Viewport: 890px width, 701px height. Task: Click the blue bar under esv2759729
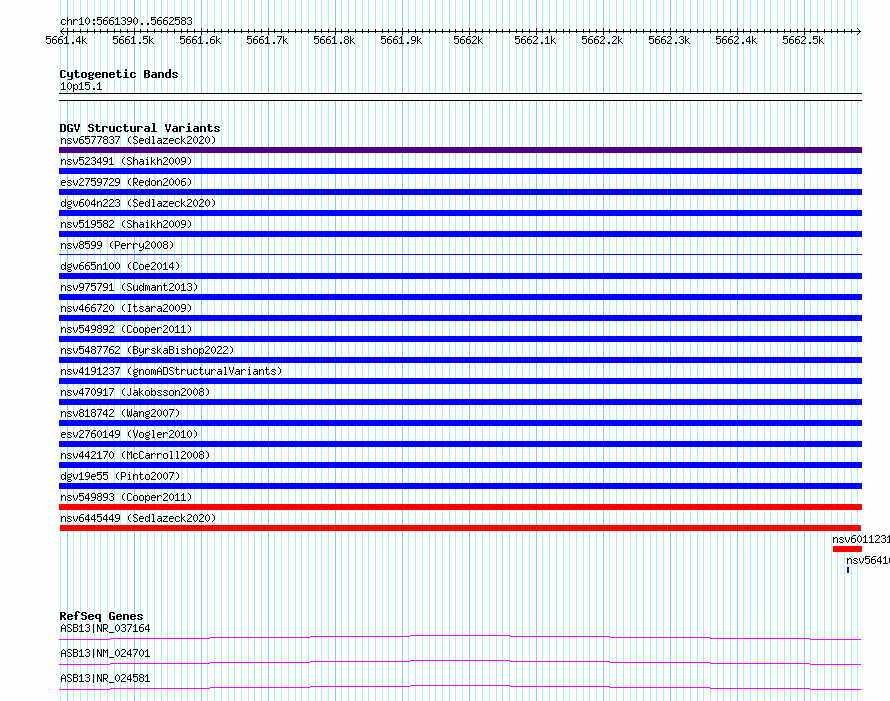click(460, 192)
